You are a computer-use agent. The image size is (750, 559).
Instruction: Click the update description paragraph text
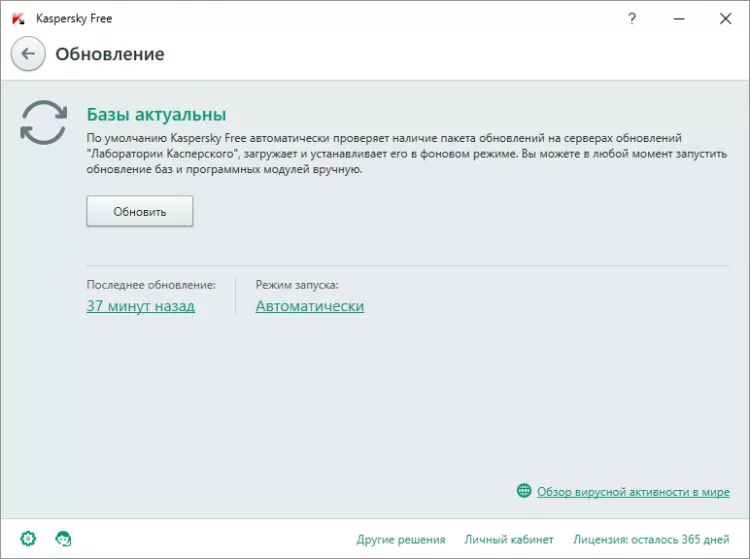(407, 153)
